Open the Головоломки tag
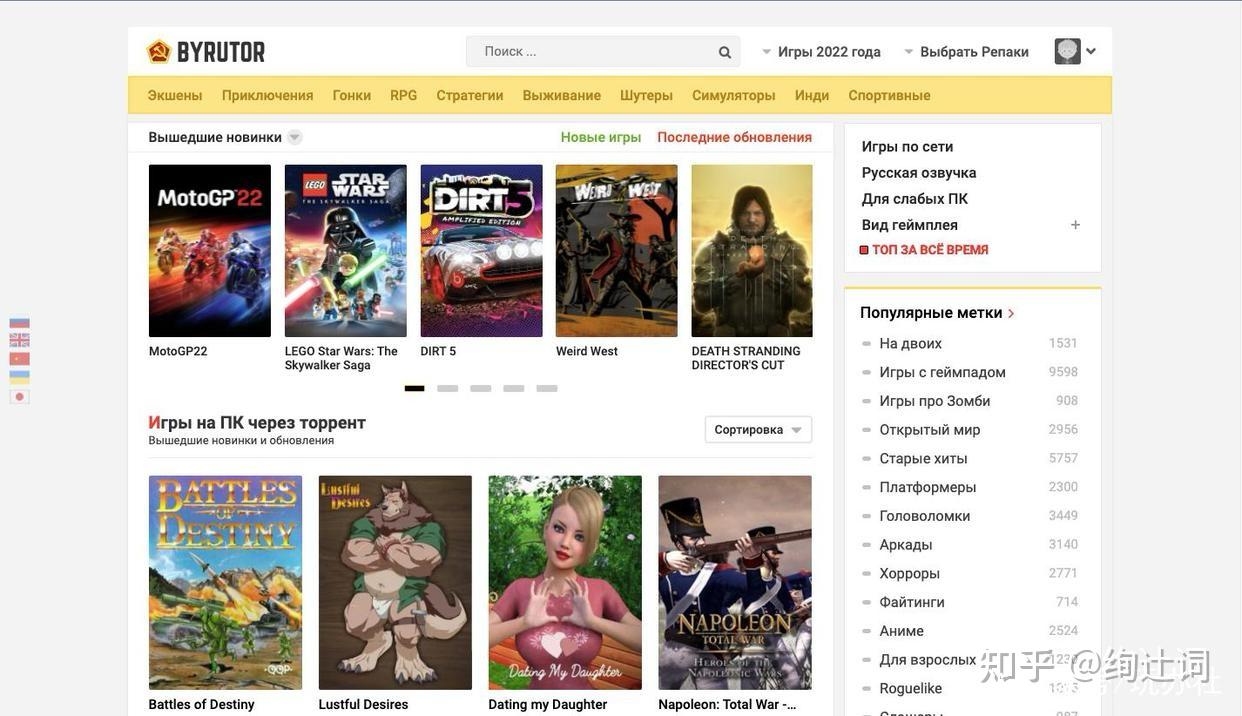The image size is (1242, 716). 925,516
